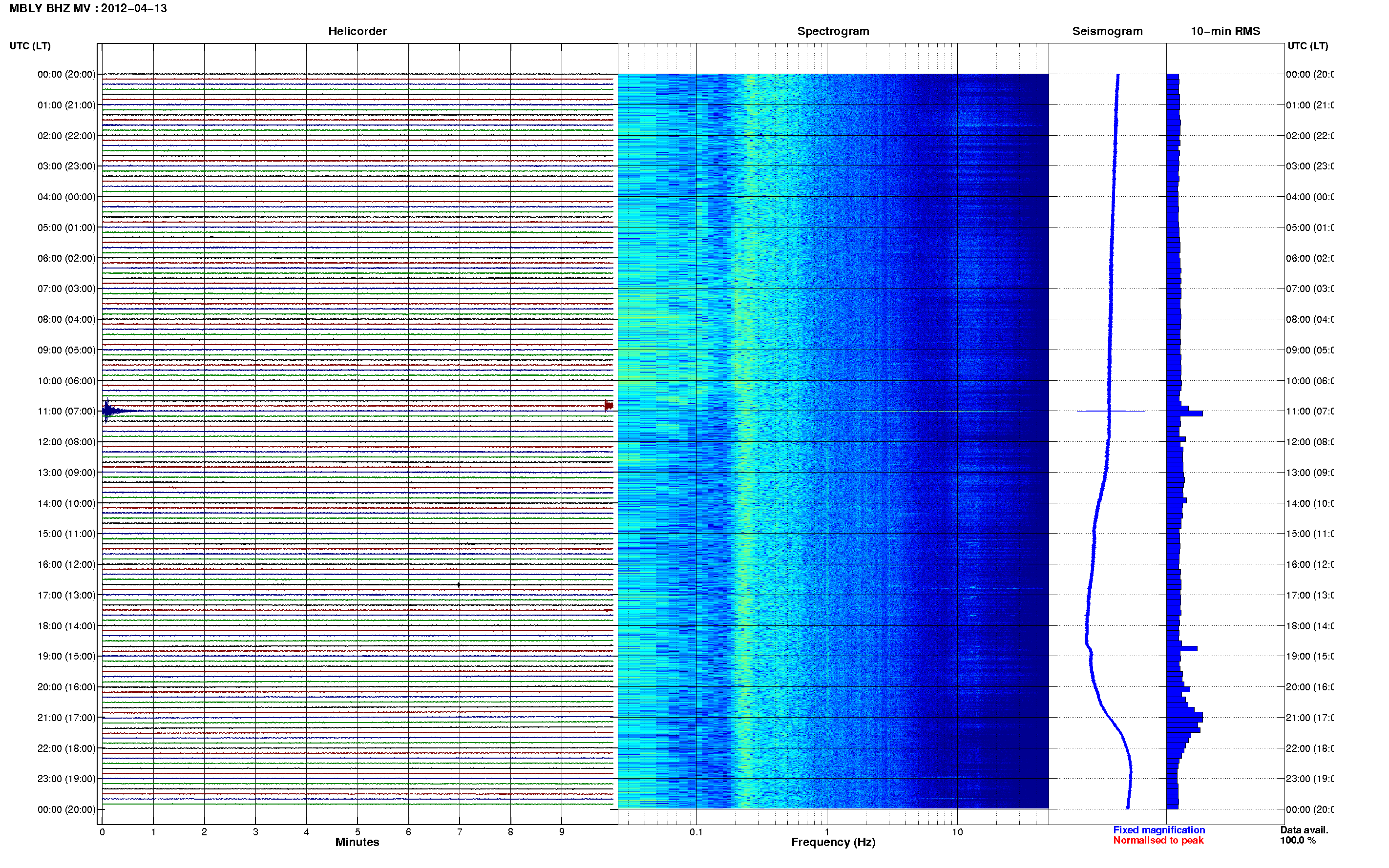Click the '0' minutes tick label
This screenshot has height=868, width=1389.
(x=102, y=832)
